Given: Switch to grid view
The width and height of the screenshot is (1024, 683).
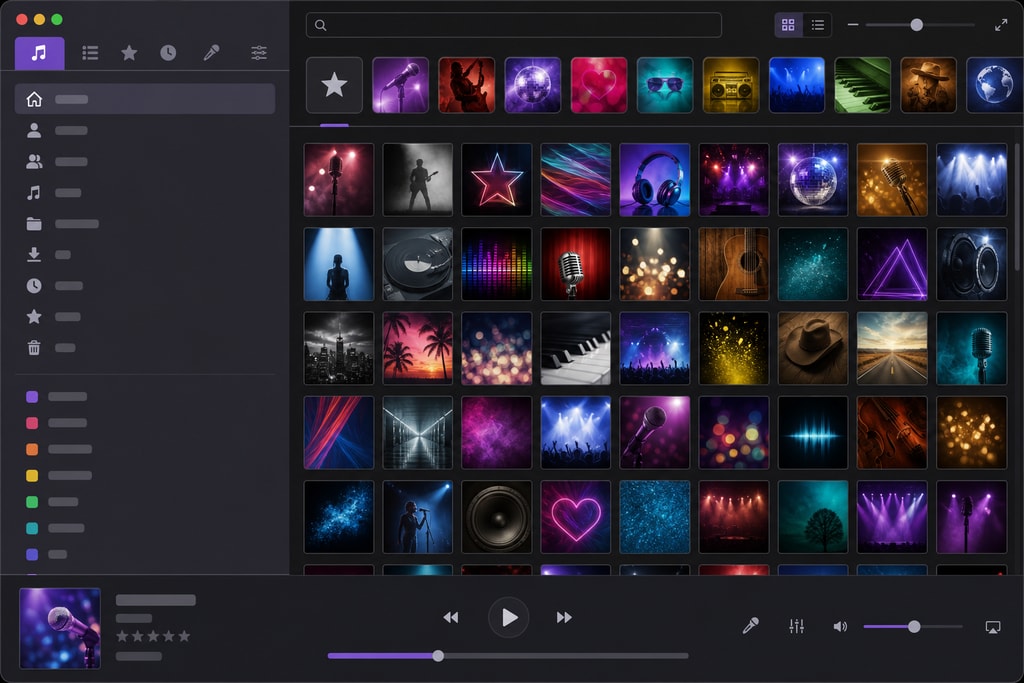Looking at the screenshot, I should [x=788, y=25].
